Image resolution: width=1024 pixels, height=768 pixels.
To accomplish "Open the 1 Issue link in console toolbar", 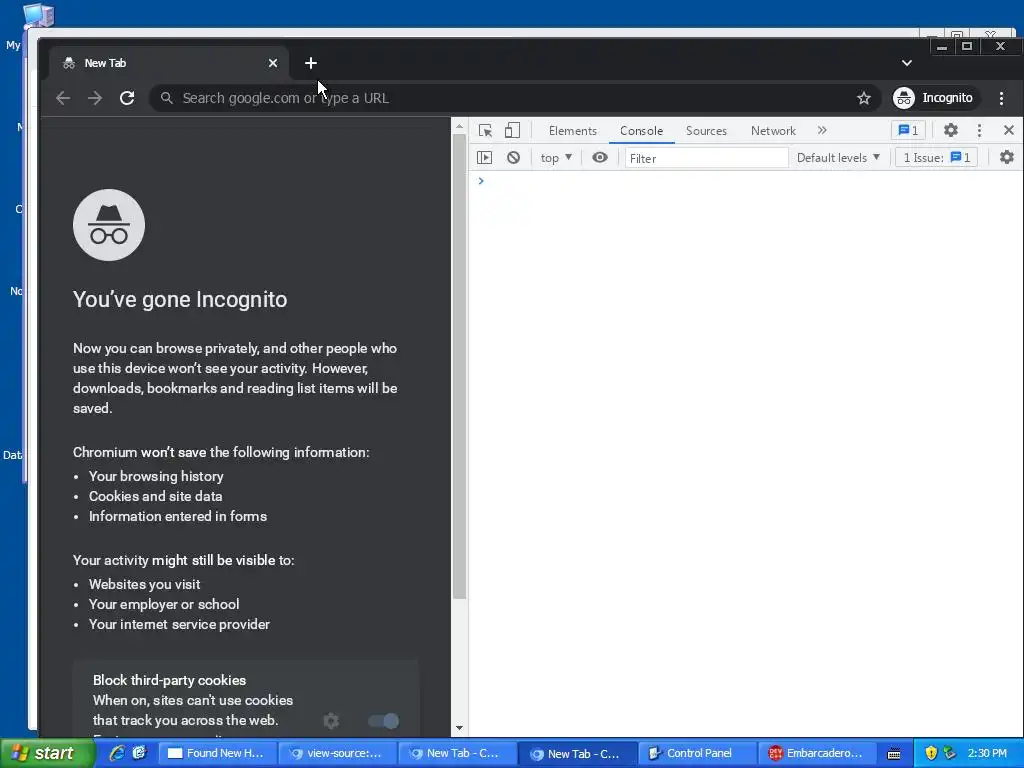I will (936, 157).
